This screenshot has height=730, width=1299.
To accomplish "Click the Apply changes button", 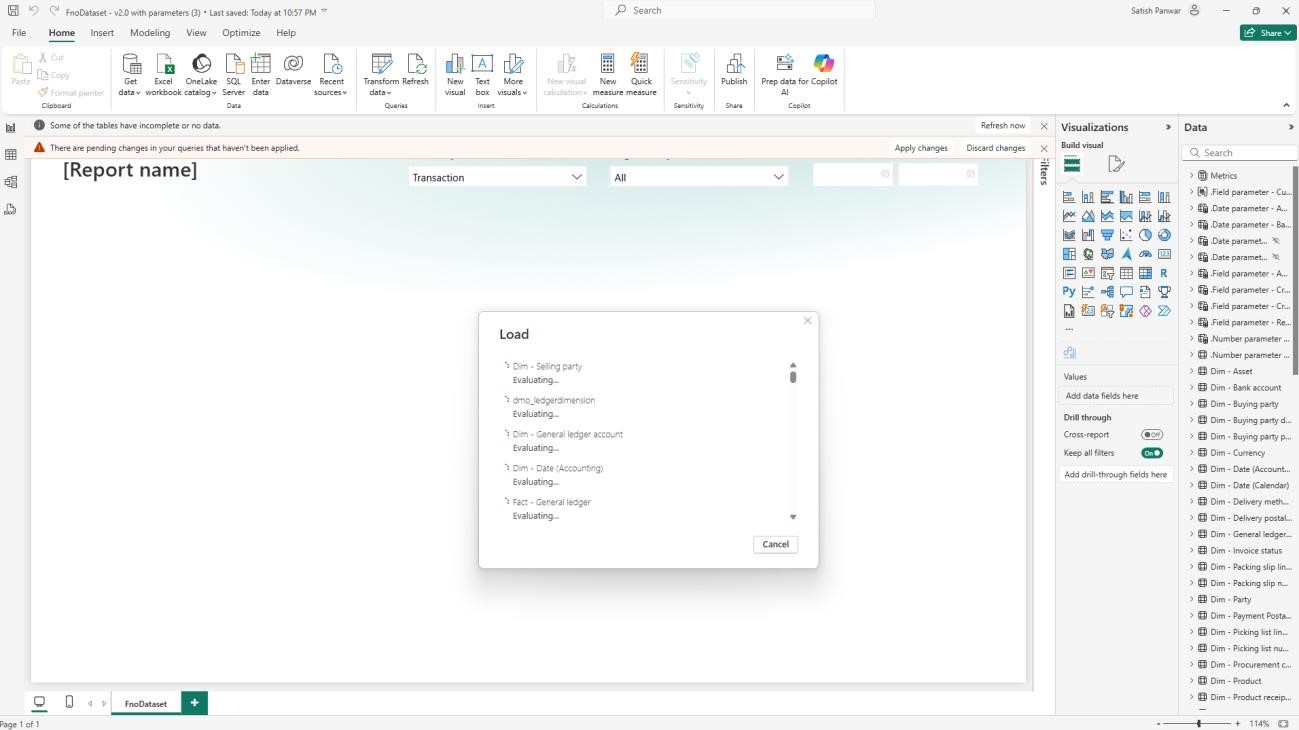I will [920, 148].
